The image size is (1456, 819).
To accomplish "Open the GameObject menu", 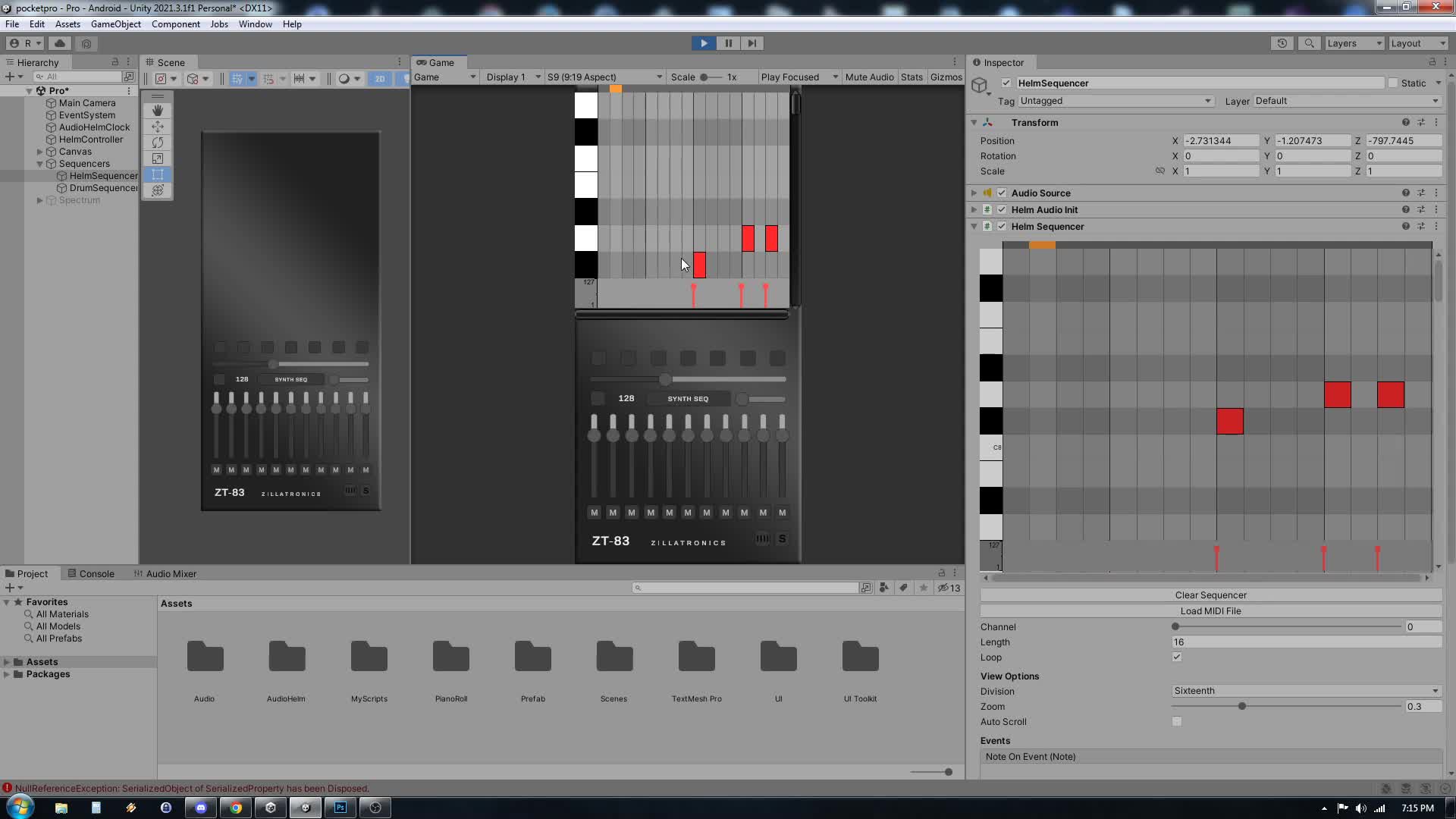I will point(116,24).
